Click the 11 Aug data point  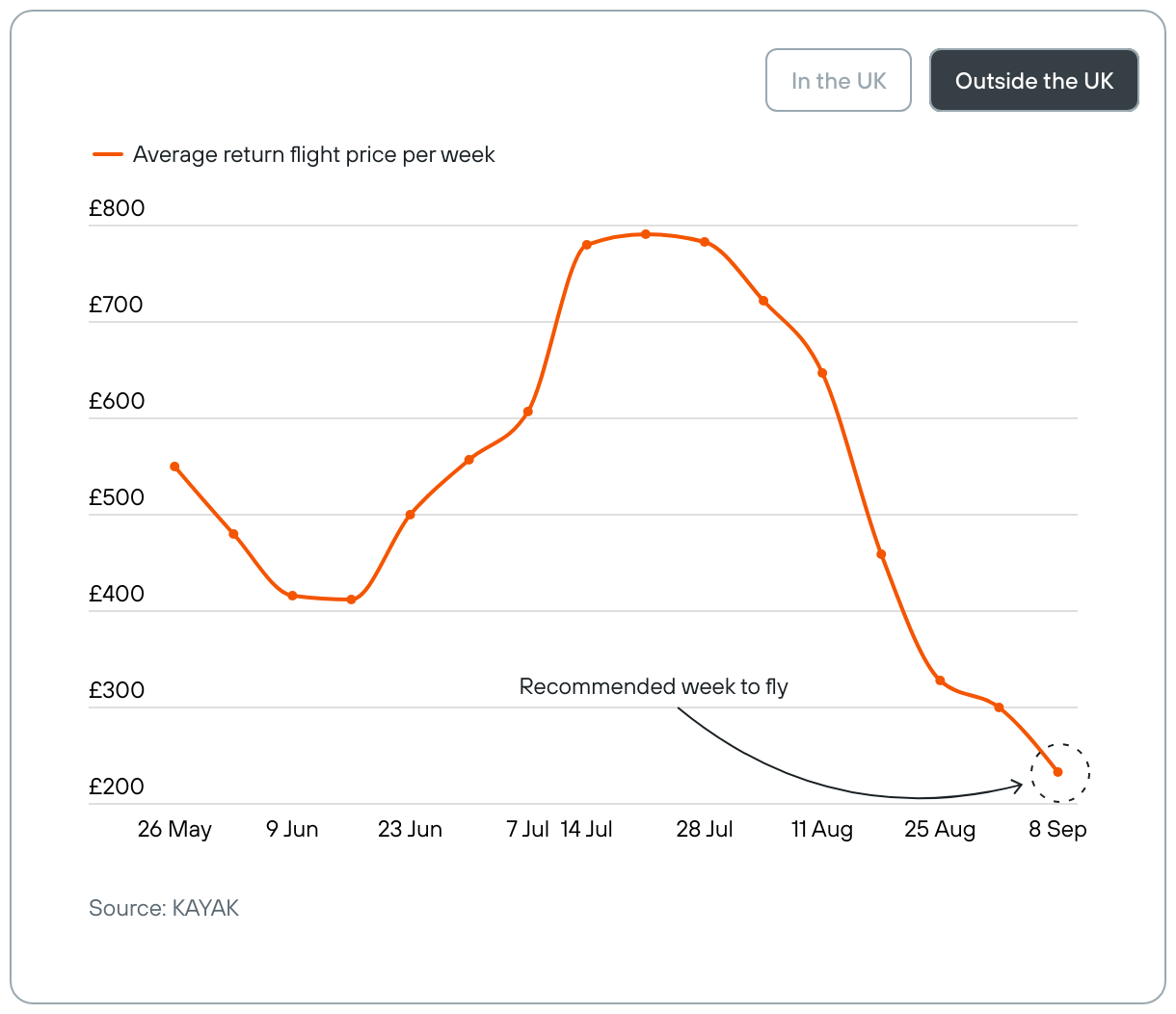point(822,373)
